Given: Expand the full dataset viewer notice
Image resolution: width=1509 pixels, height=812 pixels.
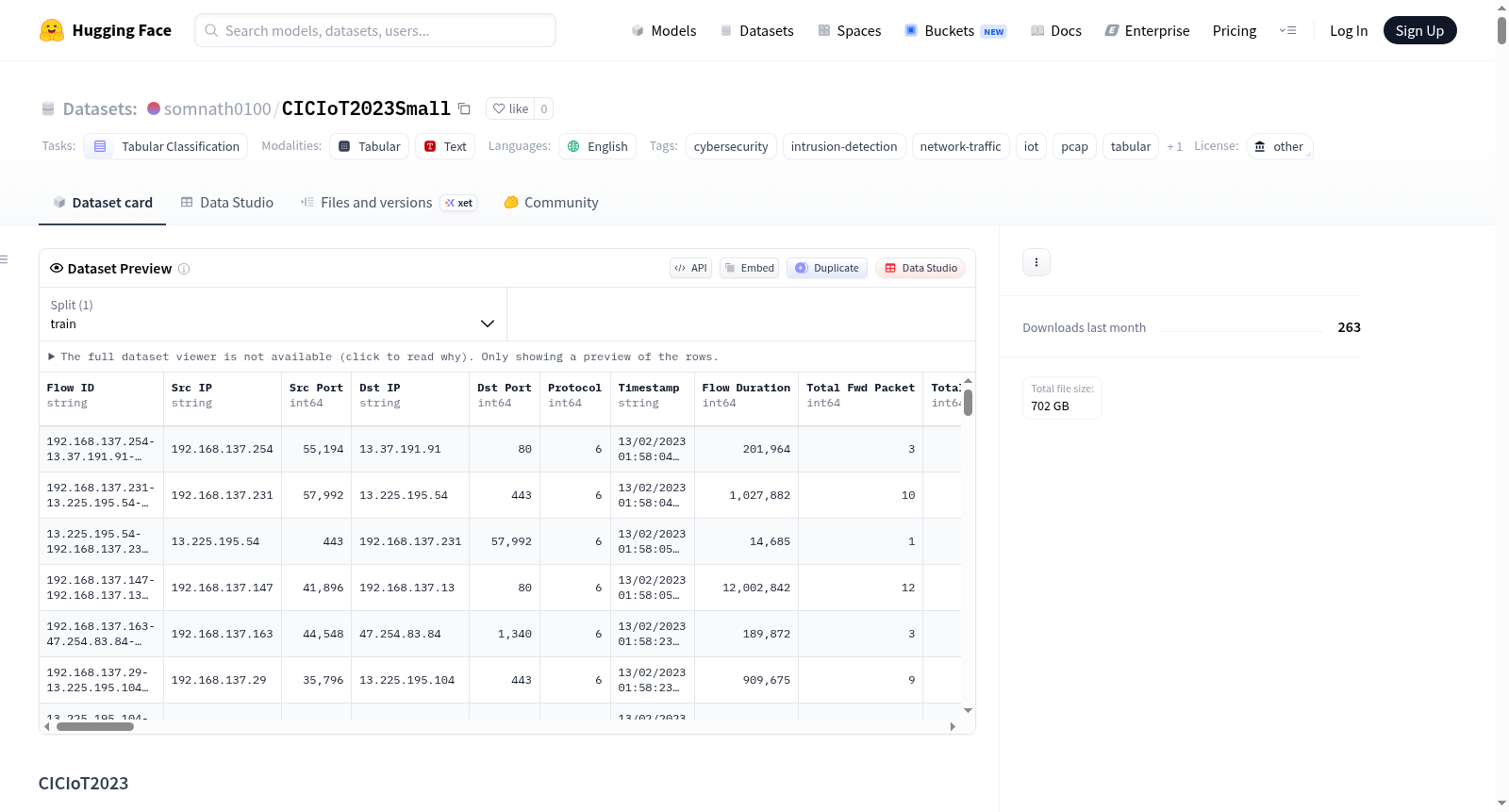Looking at the screenshot, I should pos(384,356).
